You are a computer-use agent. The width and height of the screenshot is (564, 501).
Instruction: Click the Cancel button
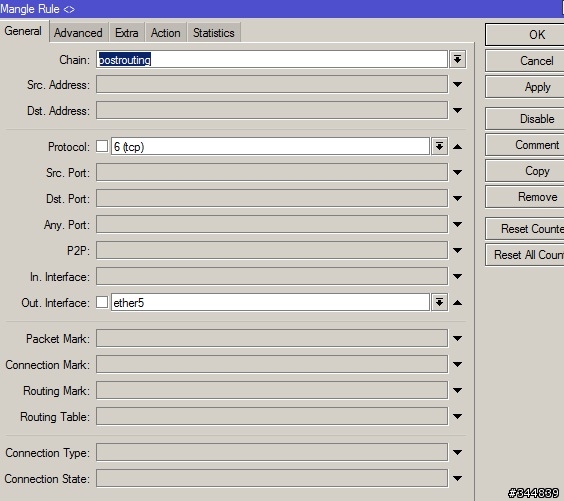pyautogui.click(x=525, y=61)
